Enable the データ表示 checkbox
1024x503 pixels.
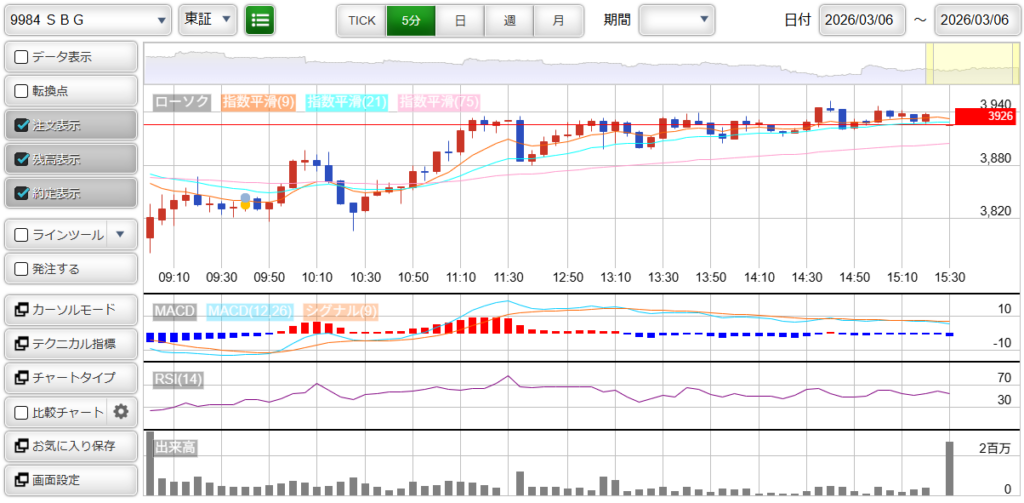[x=22, y=57]
